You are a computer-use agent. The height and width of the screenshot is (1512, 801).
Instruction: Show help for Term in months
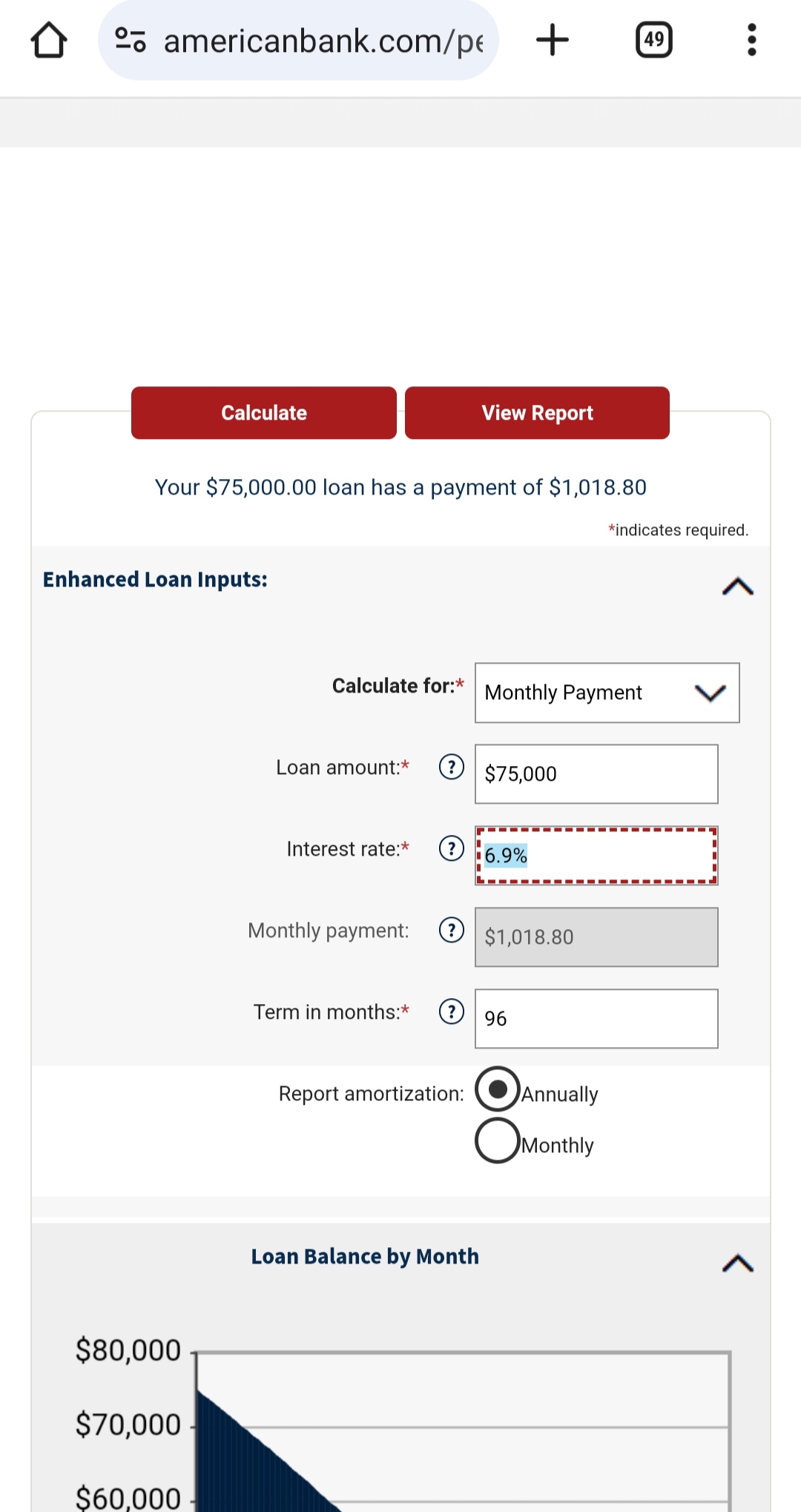pos(451,1011)
